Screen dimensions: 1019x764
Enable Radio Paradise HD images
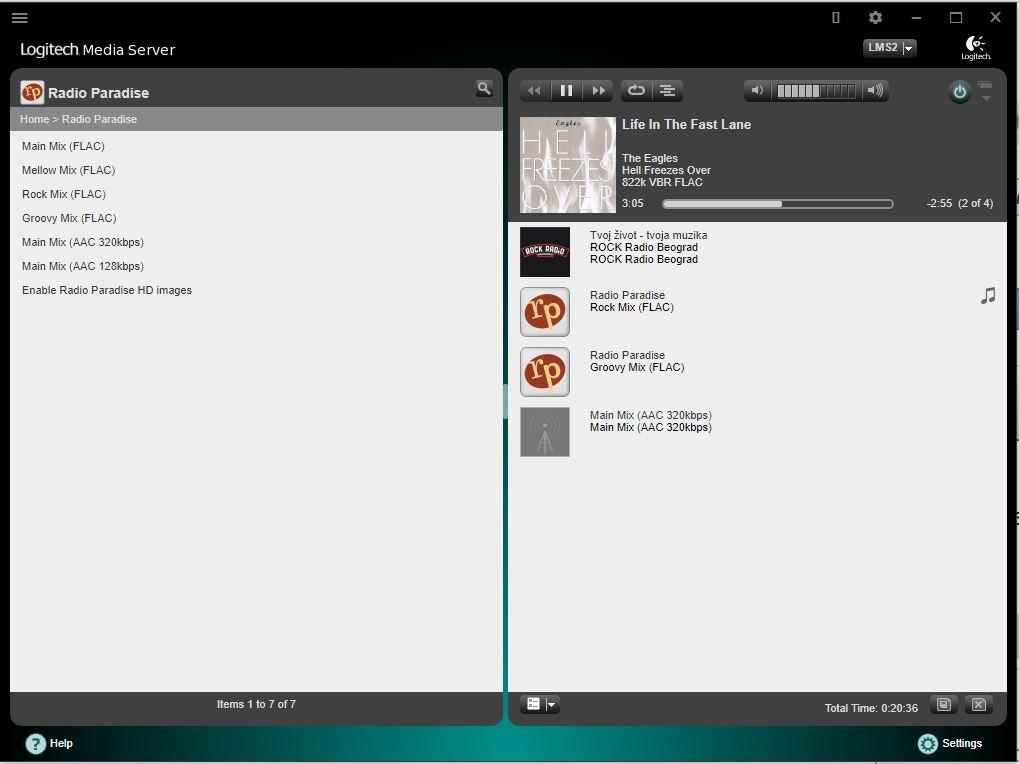107,290
